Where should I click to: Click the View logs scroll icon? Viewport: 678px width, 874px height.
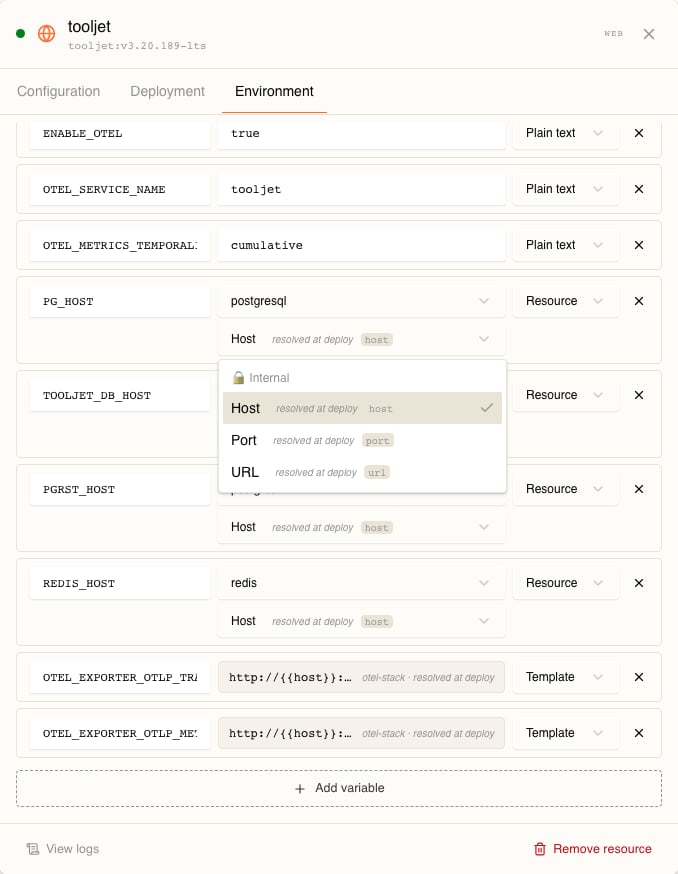33,849
